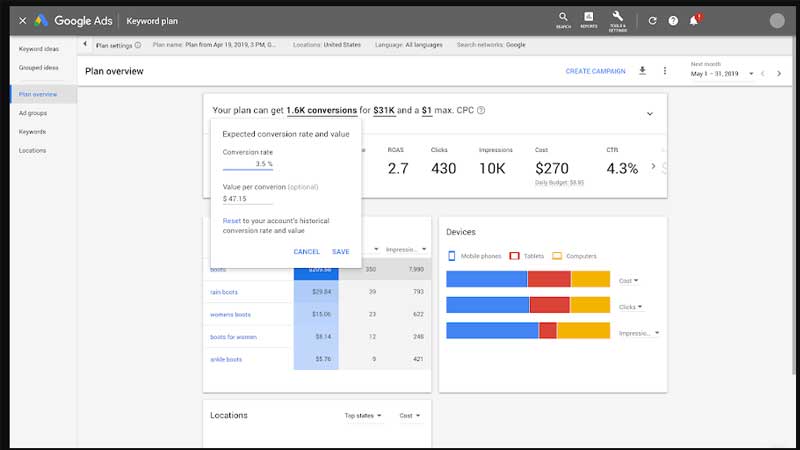Click the 4.3% CTR metric
Viewport: 800px width, 450px height.
622,168
